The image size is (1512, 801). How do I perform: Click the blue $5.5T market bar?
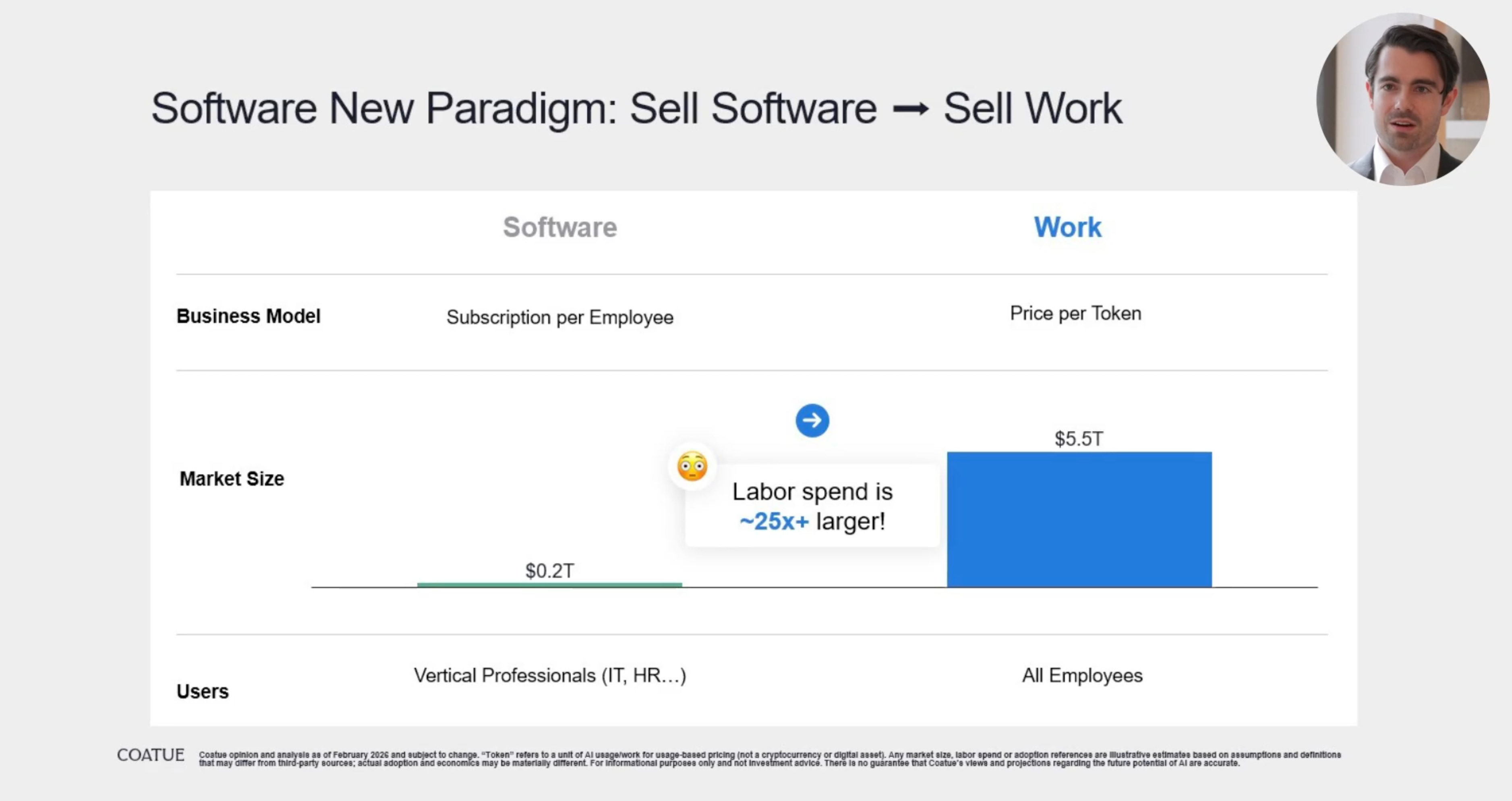point(1079,520)
